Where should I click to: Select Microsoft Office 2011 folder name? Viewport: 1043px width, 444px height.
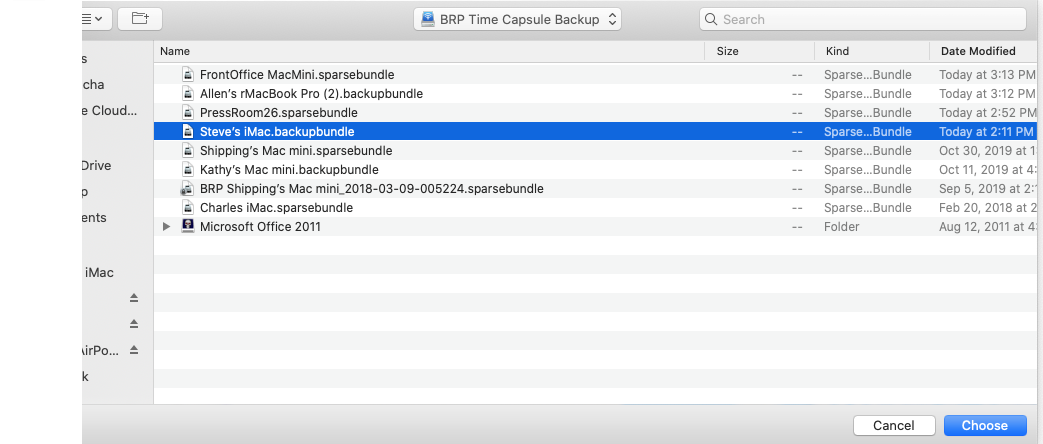click(260, 226)
